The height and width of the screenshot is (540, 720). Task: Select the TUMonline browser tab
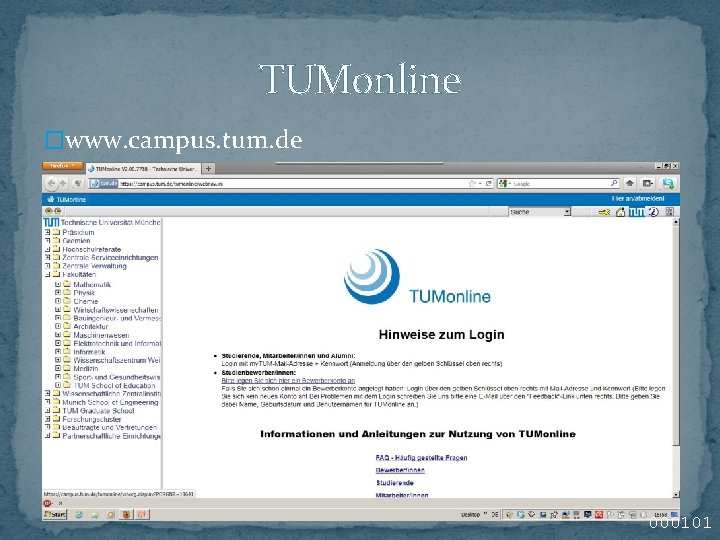[x=143, y=169]
